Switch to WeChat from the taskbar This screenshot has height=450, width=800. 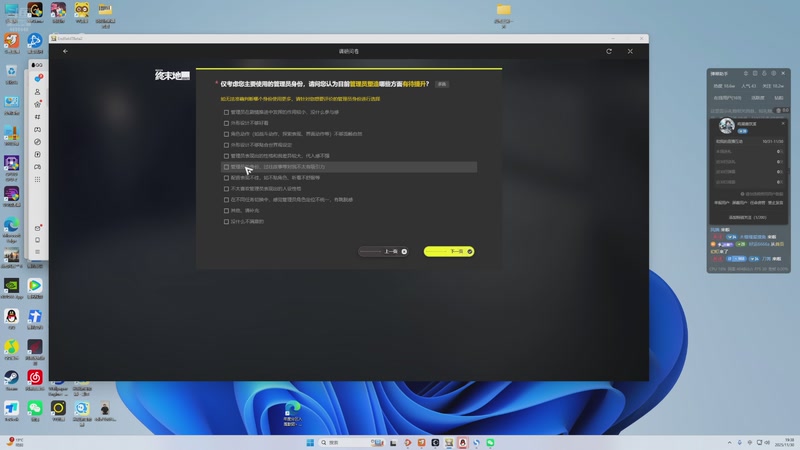490,442
